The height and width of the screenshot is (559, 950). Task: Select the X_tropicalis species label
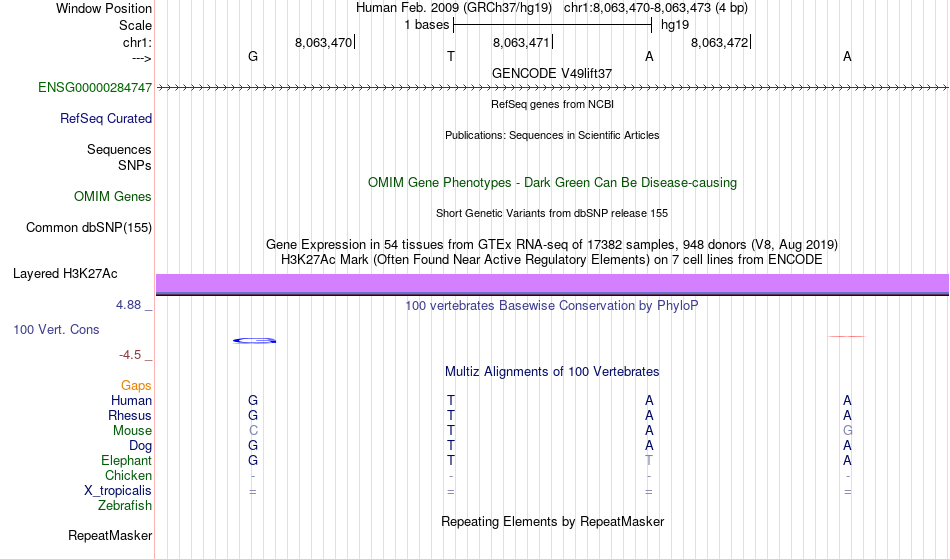[118, 491]
